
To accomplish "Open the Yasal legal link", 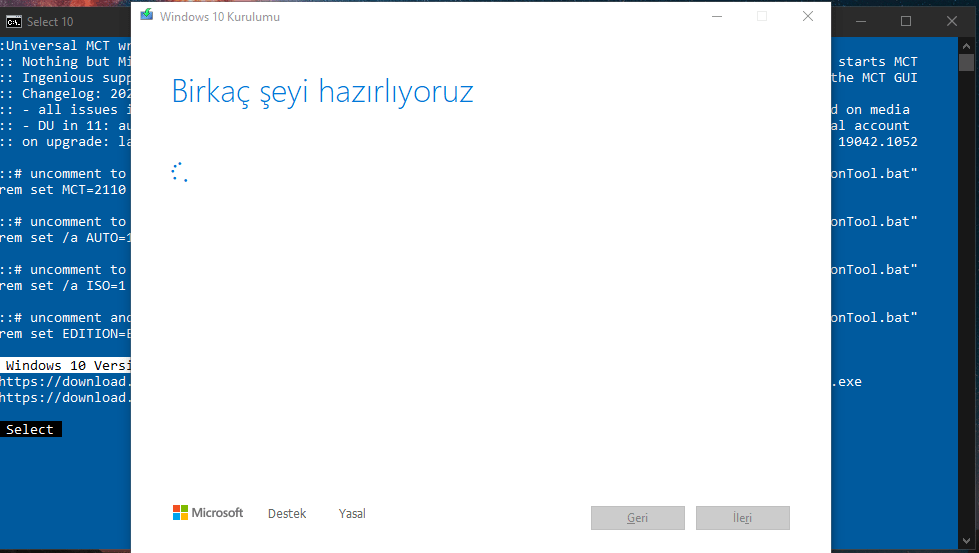I will (x=352, y=513).
